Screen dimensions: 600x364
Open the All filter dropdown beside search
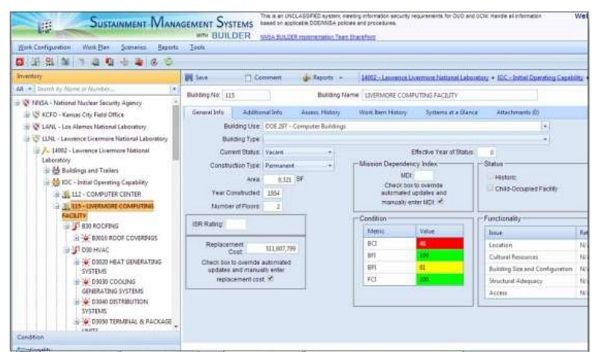[x=23, y=89]
